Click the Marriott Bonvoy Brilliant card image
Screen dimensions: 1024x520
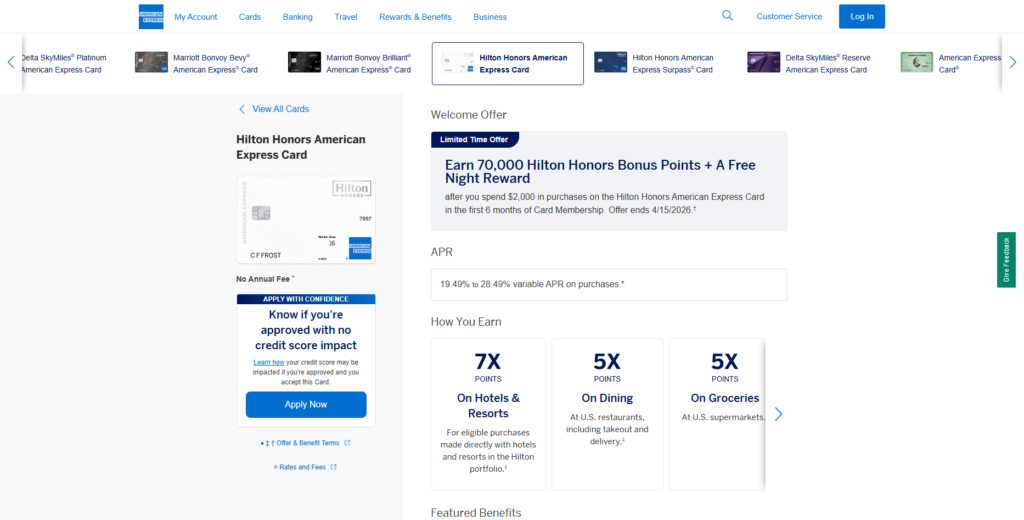[x=304, y=62]
